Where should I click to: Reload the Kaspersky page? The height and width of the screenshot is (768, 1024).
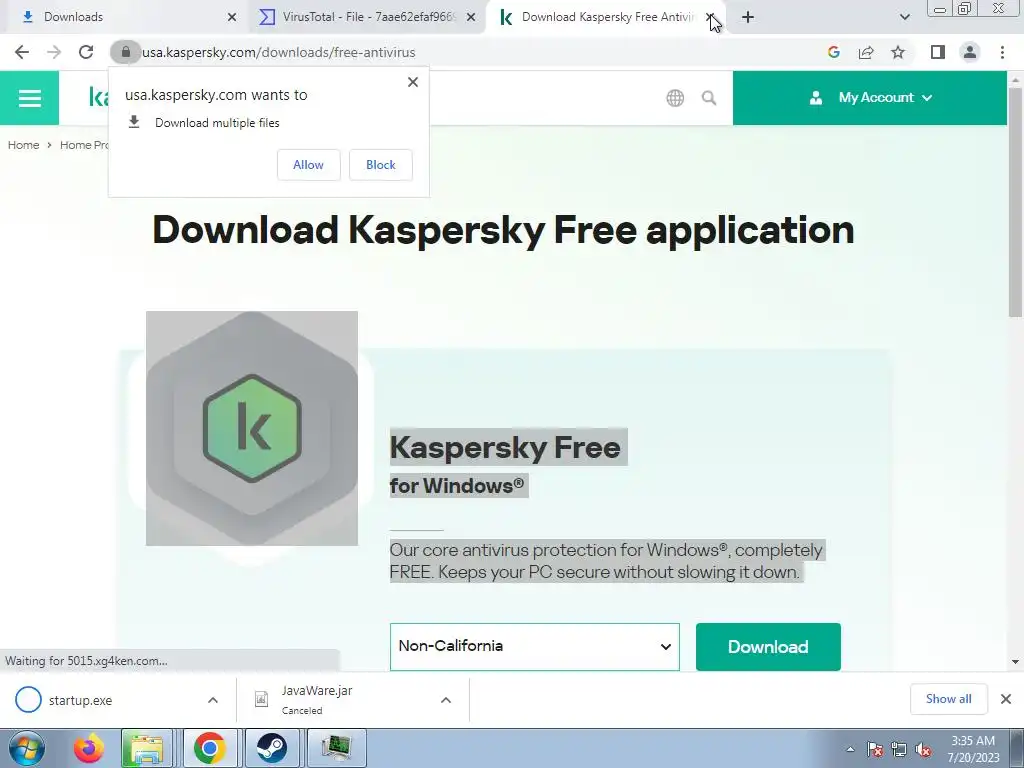click(86, 52)
